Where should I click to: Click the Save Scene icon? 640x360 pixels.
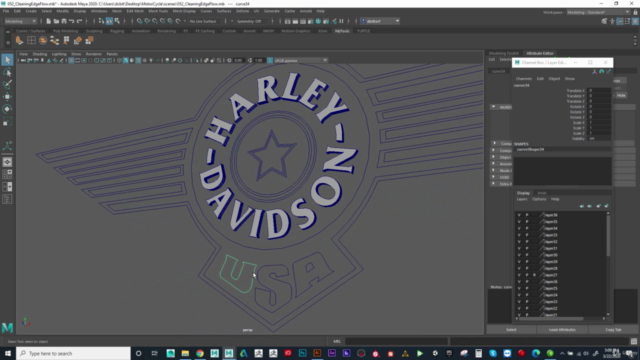[x=64, y=21]
